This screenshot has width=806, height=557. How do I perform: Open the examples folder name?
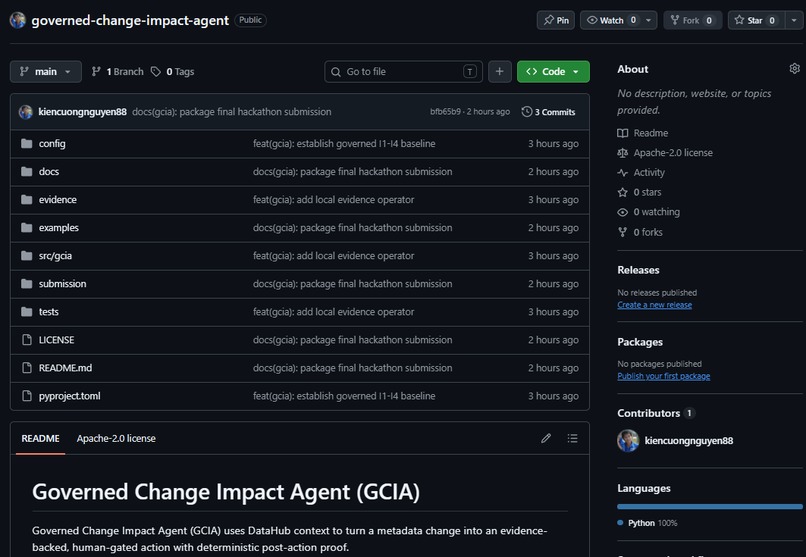tap(59, 227)
